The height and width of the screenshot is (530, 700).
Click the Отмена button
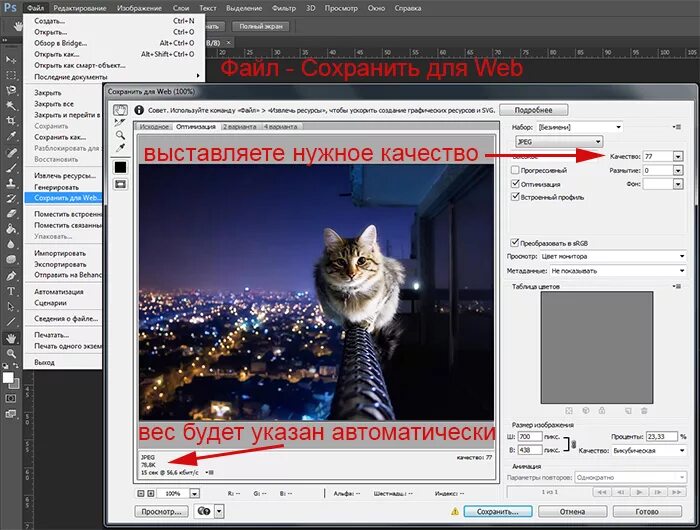pyautogui.click(x=572, y=511)
